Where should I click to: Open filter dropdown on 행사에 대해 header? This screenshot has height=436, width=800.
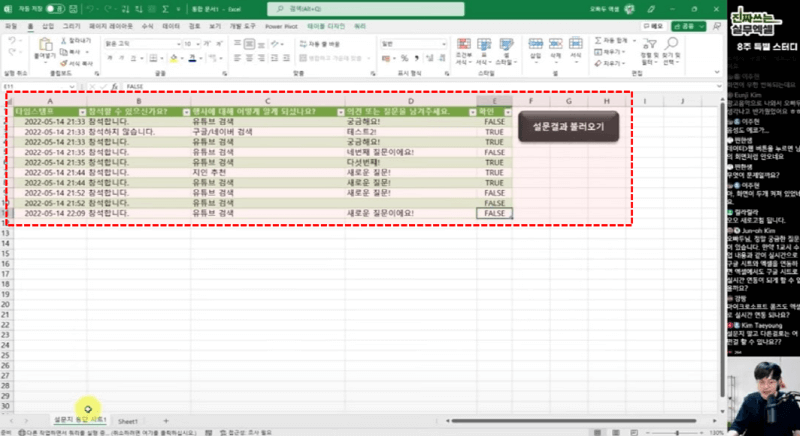coord(340,112)
